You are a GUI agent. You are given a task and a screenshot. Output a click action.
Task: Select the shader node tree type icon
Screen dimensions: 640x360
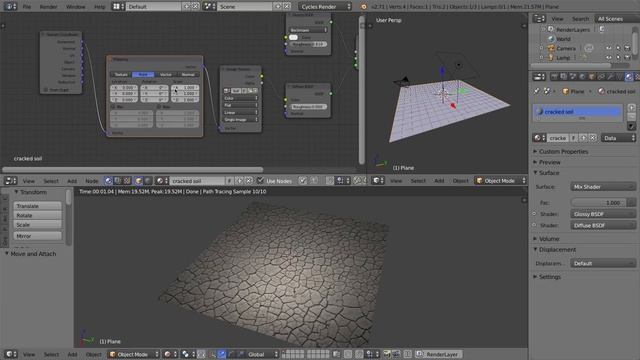[108, 180]
